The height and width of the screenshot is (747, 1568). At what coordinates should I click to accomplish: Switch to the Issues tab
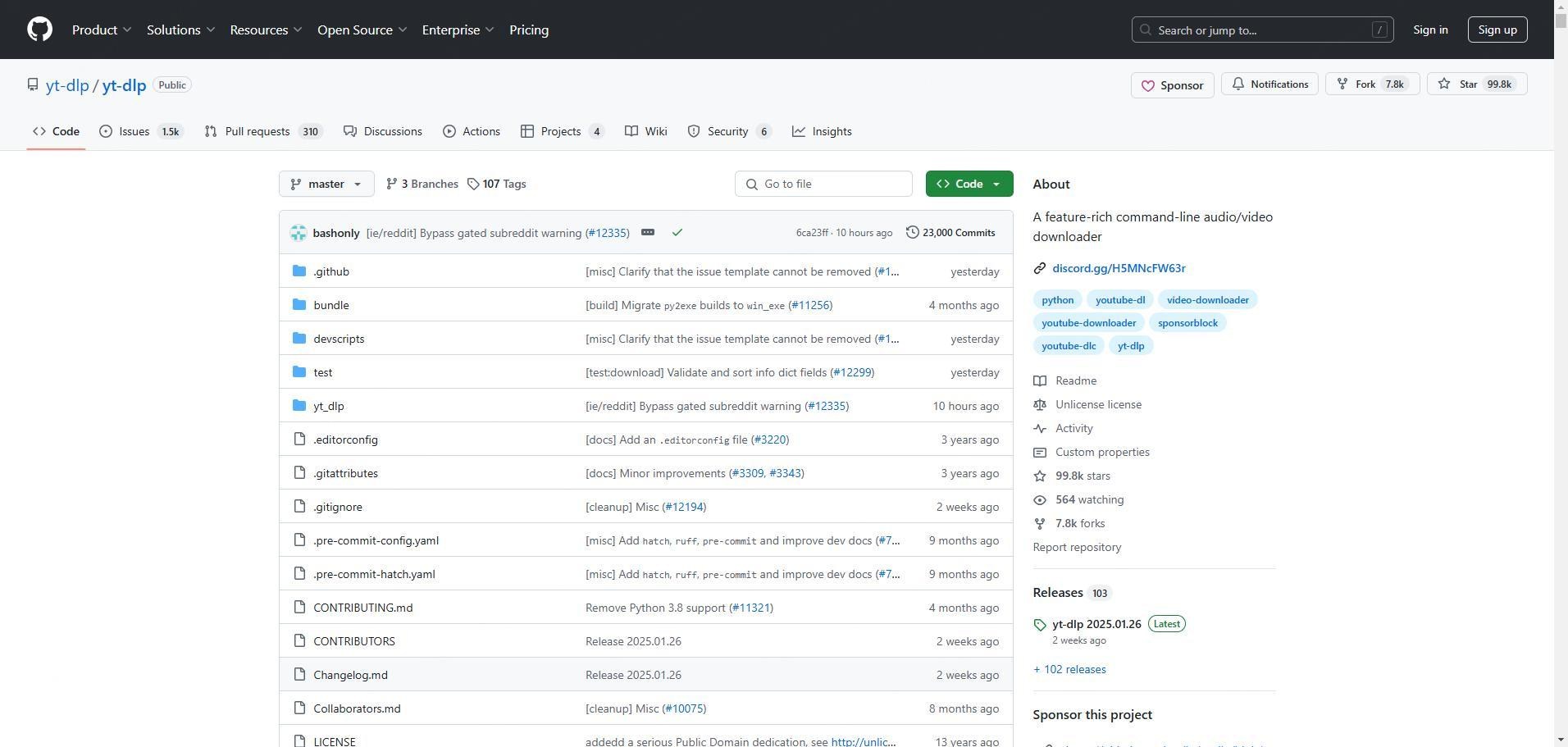(141, 131)
